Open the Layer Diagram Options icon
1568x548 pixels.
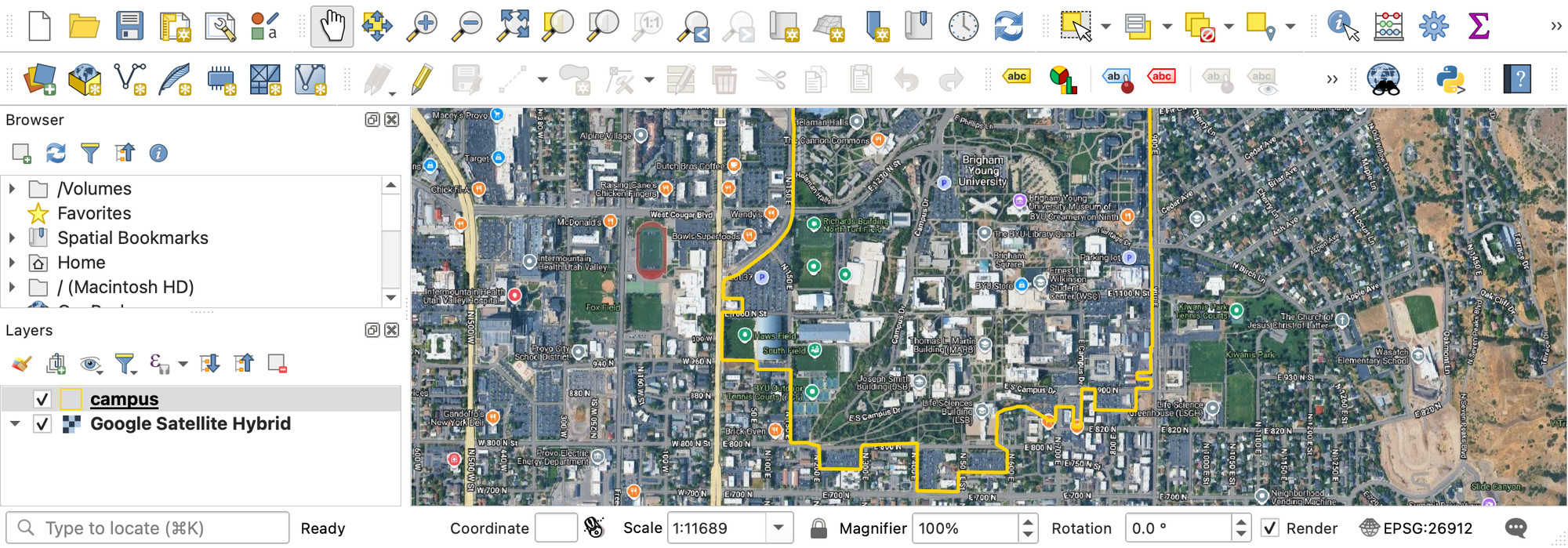point(1062,79)
